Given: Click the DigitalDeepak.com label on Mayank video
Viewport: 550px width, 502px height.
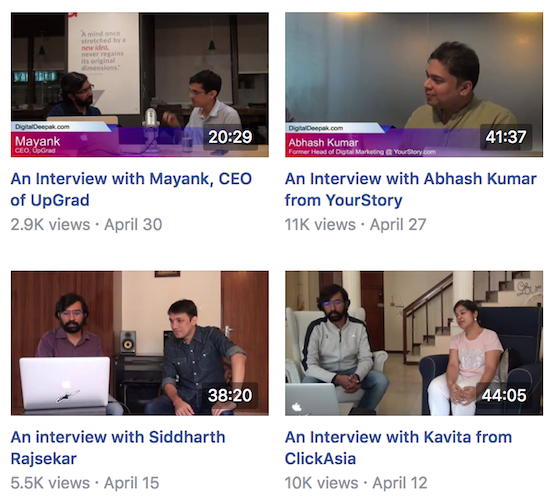Looking at the screenshot, I should pos(42,127).
